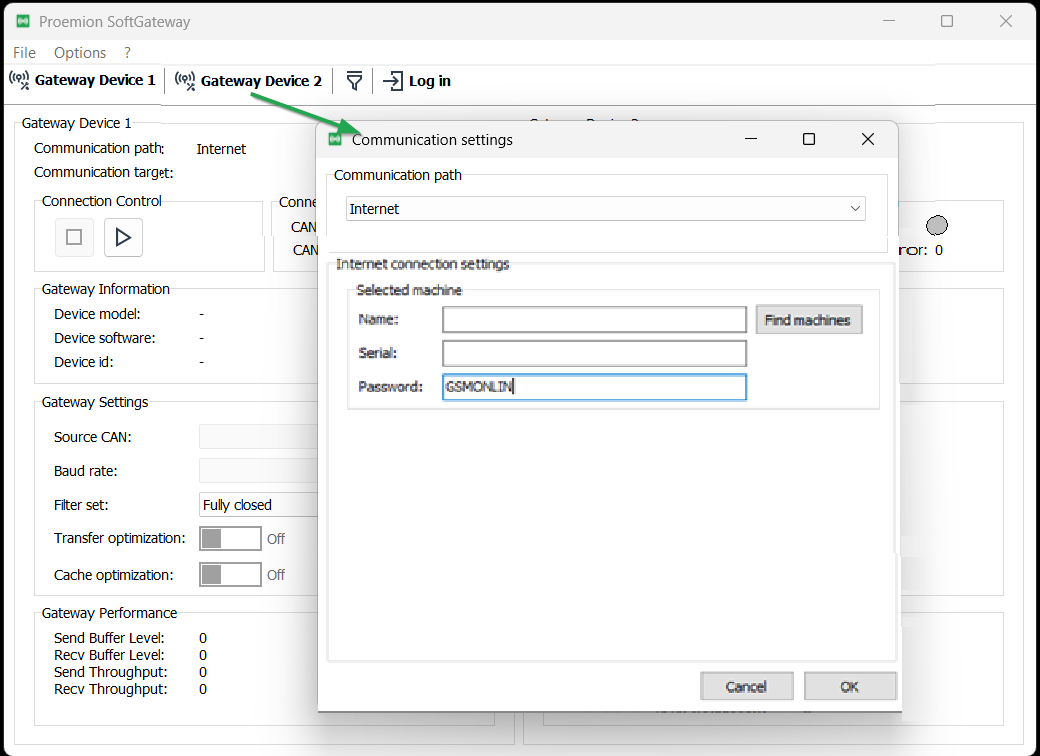
Task: Select the Password field containing GSMONLIN
Action: coord(594,387)
